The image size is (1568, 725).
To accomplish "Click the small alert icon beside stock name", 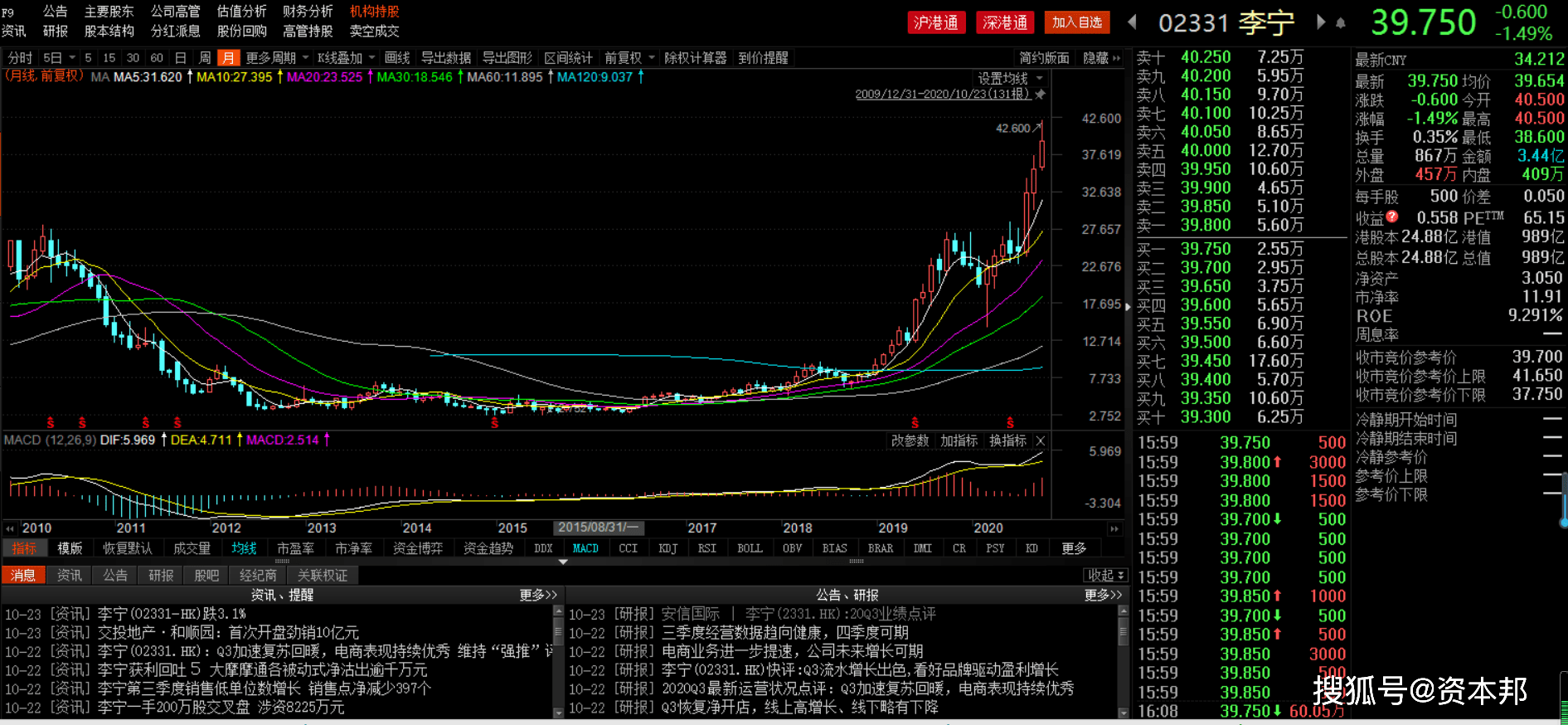I will click(x=1340, y=23).
